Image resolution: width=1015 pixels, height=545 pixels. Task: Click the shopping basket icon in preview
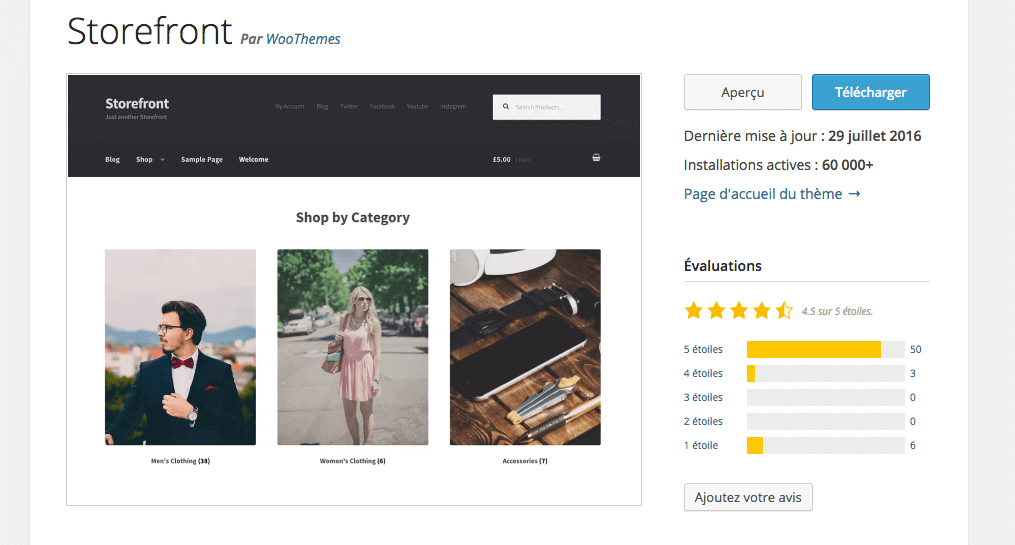click(596, 158)
